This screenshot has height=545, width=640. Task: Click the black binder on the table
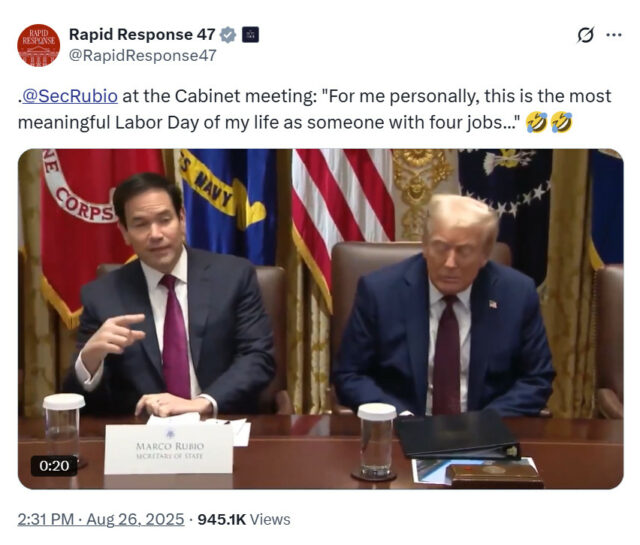point(457,436)
